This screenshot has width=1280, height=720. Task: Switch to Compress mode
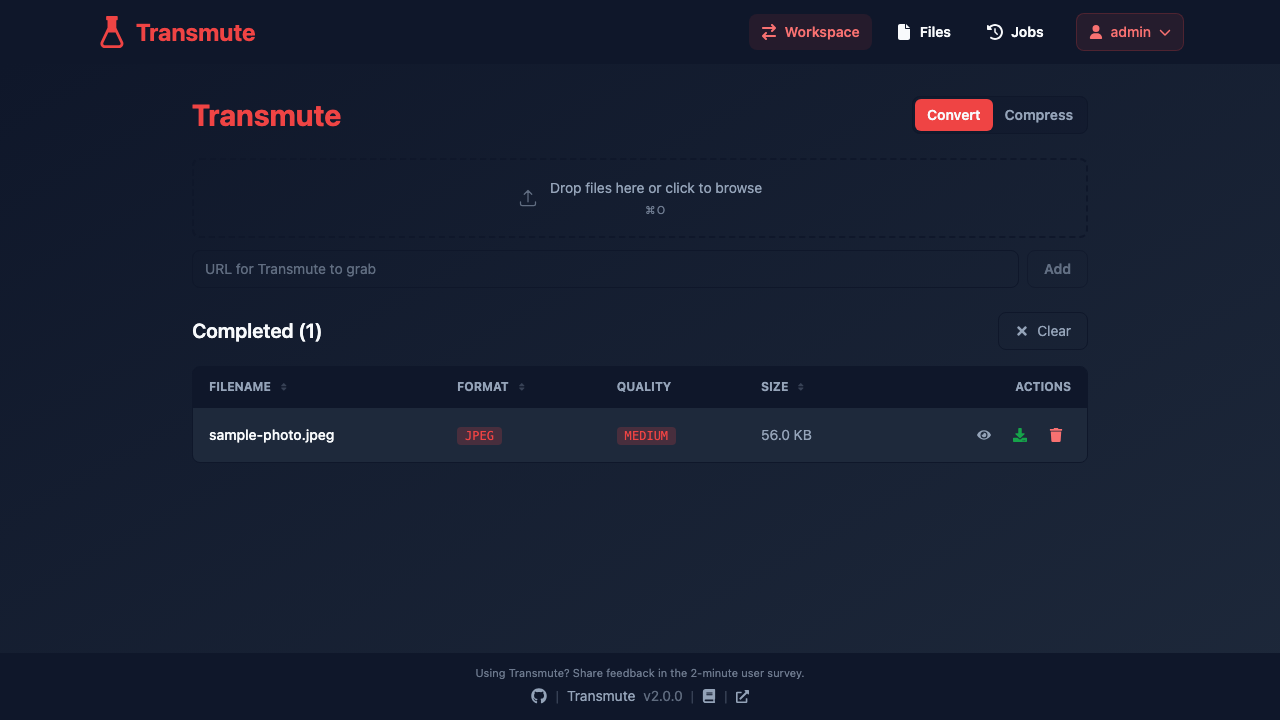click(x=1039, y=115)
